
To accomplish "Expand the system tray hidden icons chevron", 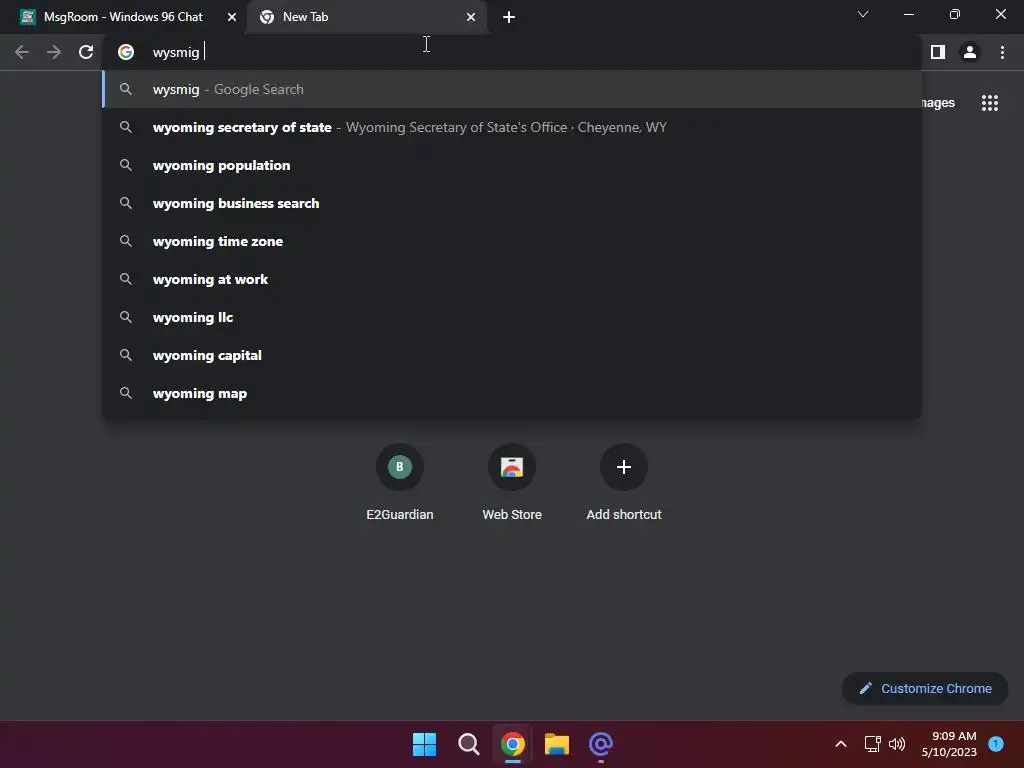I will (x=841, y=744).
